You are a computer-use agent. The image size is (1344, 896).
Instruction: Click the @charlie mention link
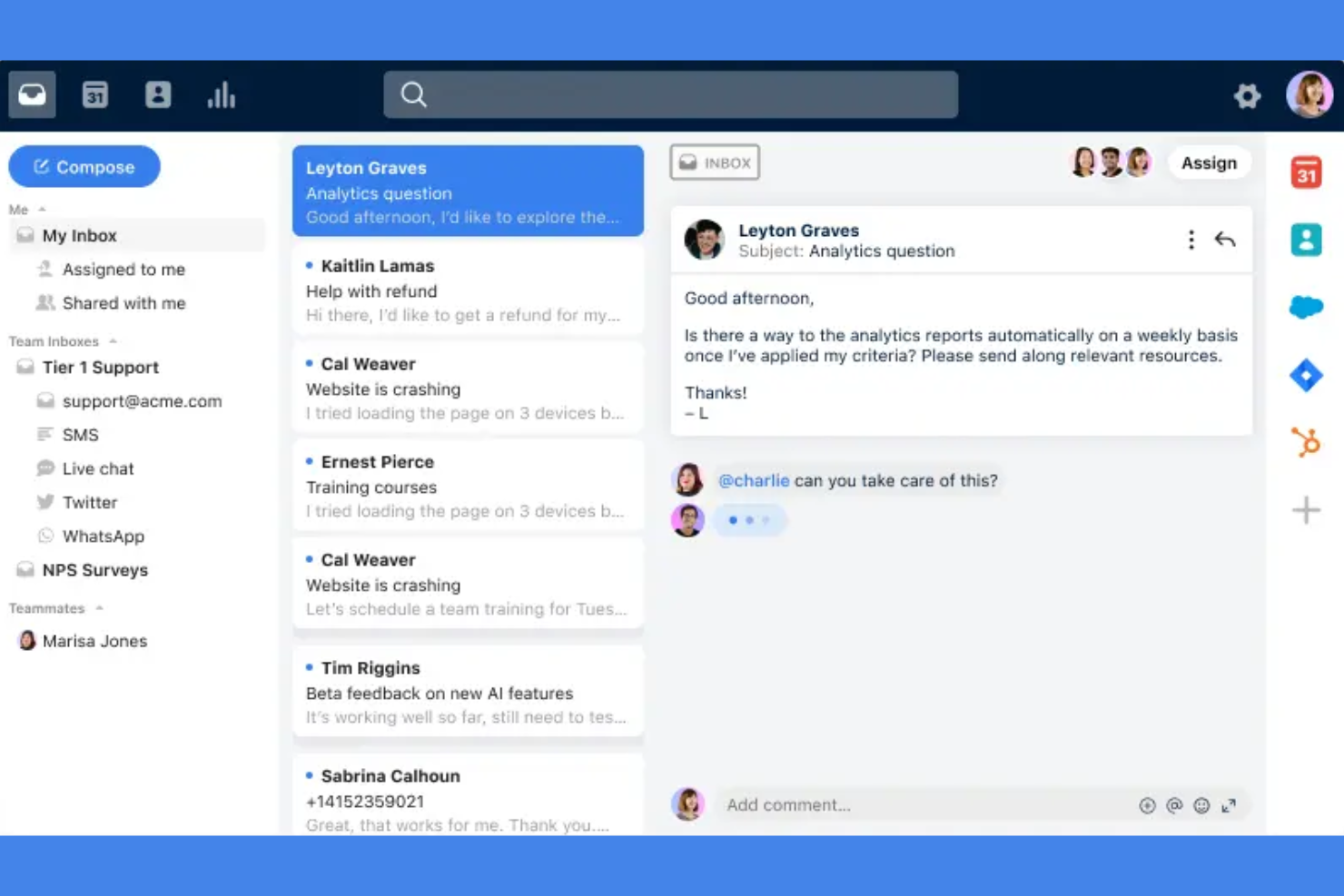pyautogui.click(x=754, y=480)
